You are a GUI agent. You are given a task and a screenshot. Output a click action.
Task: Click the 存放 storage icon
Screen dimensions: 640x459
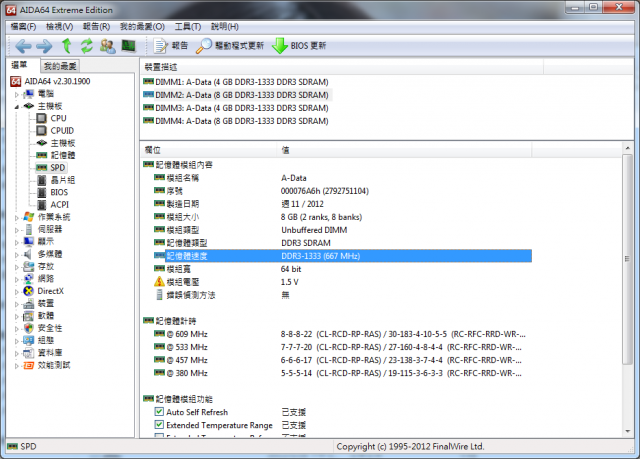[29, 266]
